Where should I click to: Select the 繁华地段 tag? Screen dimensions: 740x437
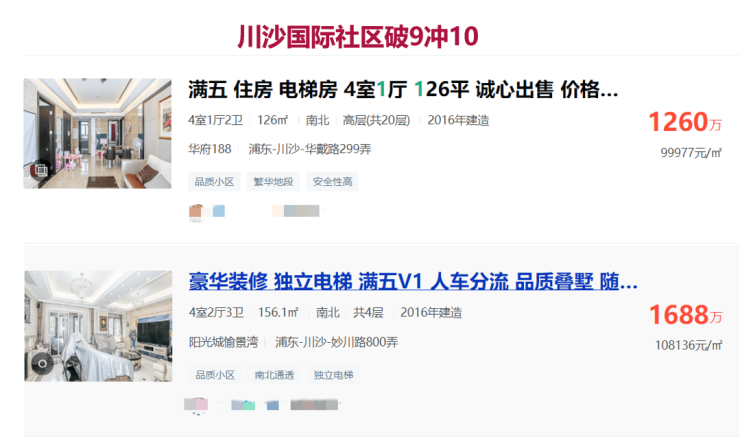[274, 182]
